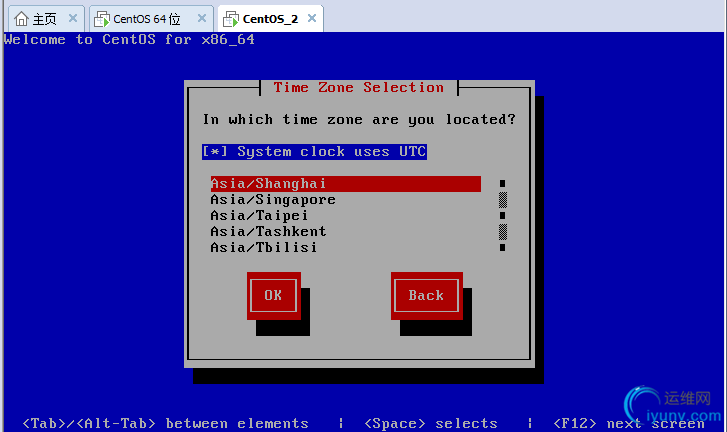The width and height of the screenshot is (727, 432).
Task: Click the <Tab>/<Alt-Tab> between elements hint
Action: pyautogui.click(x=165, y=423)
